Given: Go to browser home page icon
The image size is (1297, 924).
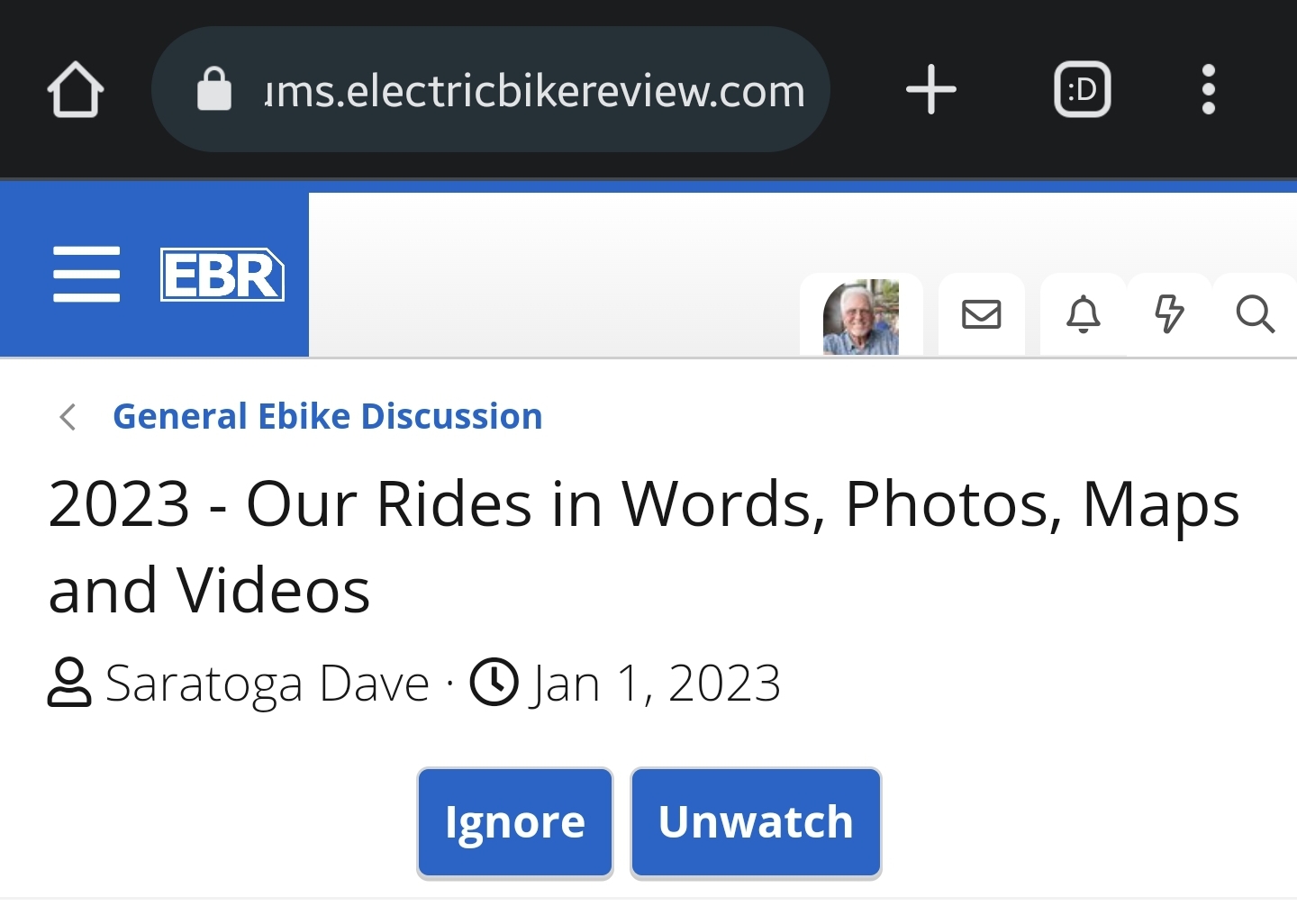Looking at the screenshot, I should pyautogui.click(x=76, y=89).
